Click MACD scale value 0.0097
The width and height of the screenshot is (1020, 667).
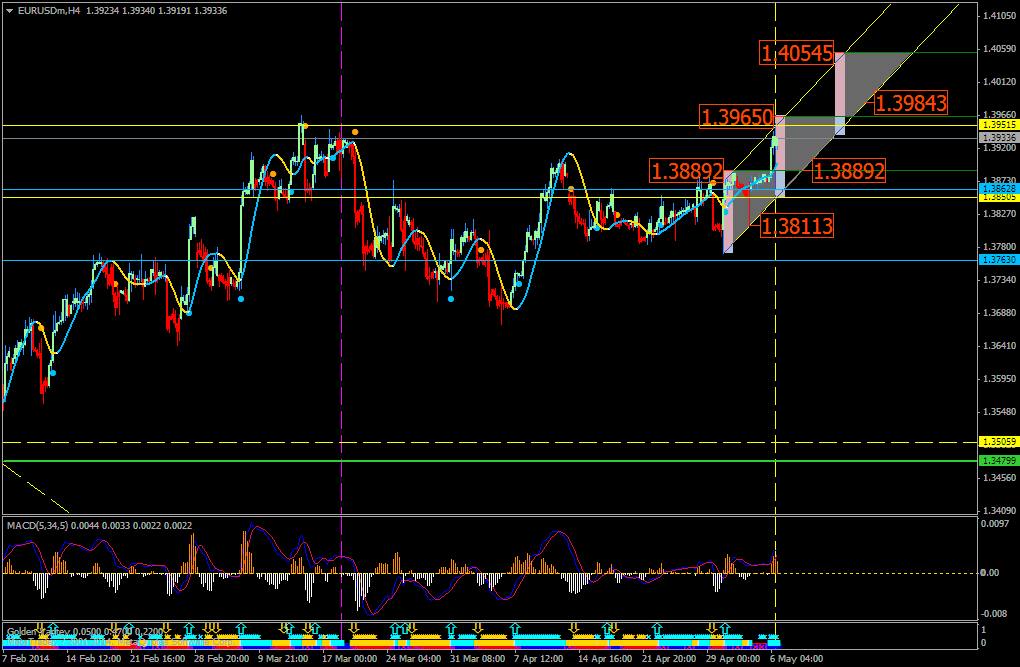(x=995, y=523)
